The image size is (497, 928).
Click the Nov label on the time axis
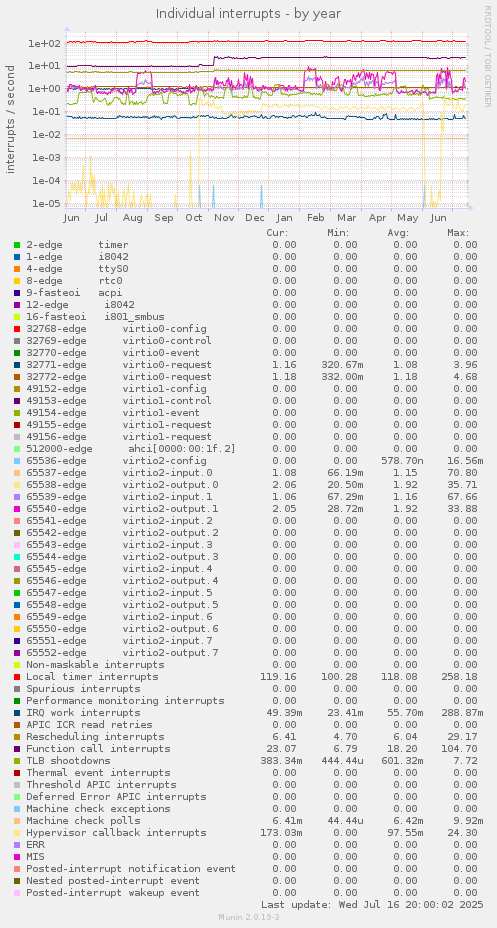point(224,218)
